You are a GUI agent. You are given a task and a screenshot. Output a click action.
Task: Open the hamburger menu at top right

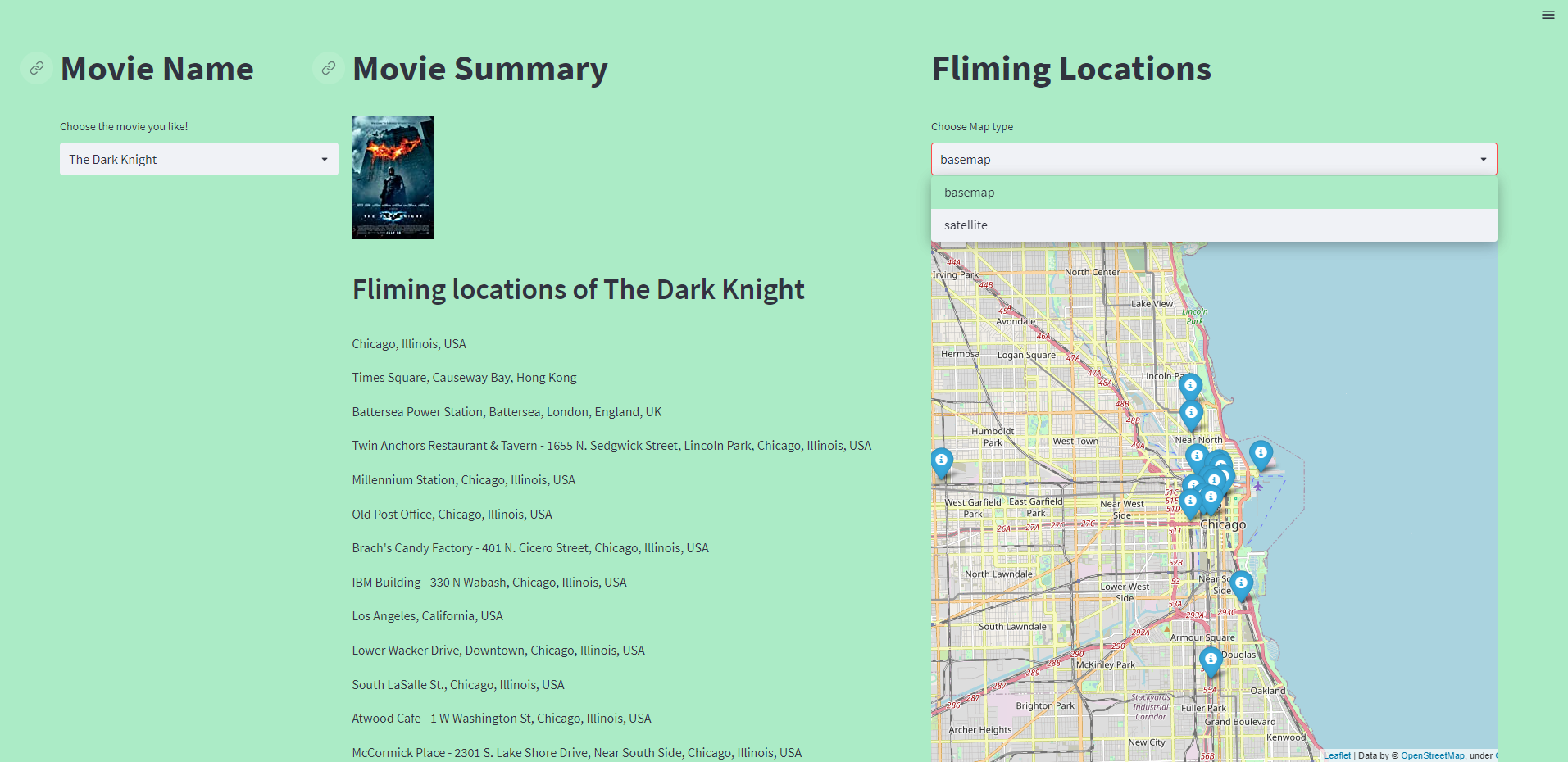[x=1548, y=15]
